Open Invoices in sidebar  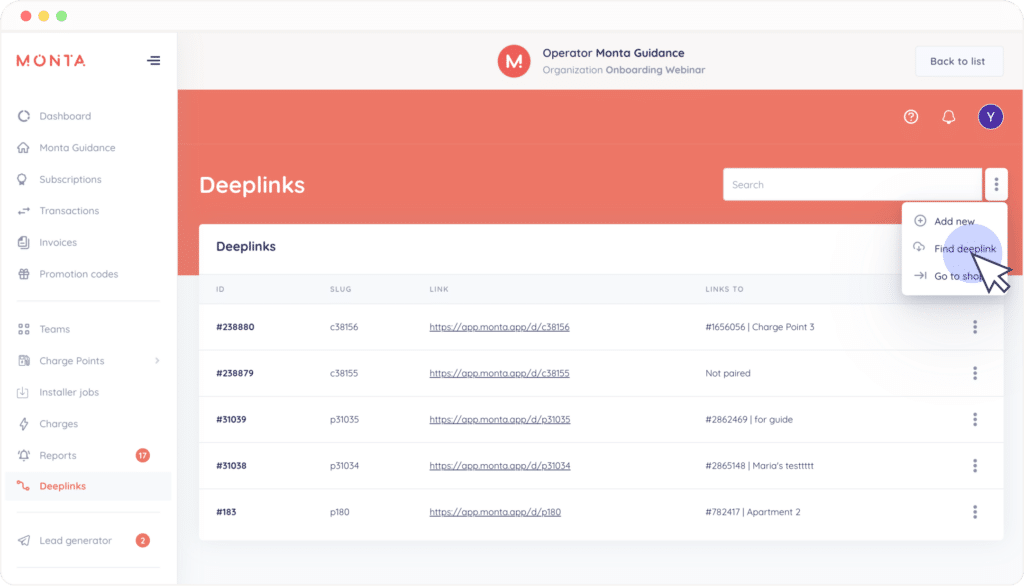click(58, 242)
